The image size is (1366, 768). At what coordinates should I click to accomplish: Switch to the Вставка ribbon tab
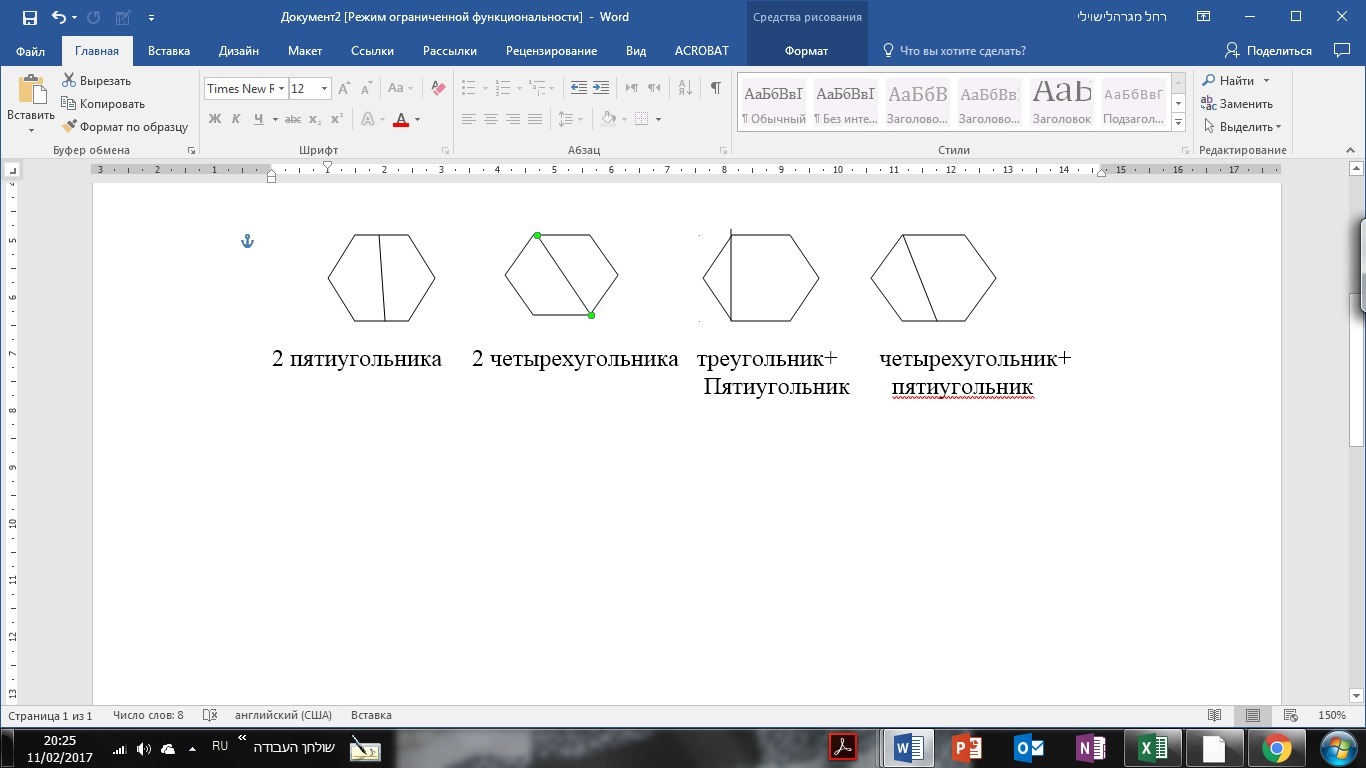pyautogui.click(x=169, y=51)
